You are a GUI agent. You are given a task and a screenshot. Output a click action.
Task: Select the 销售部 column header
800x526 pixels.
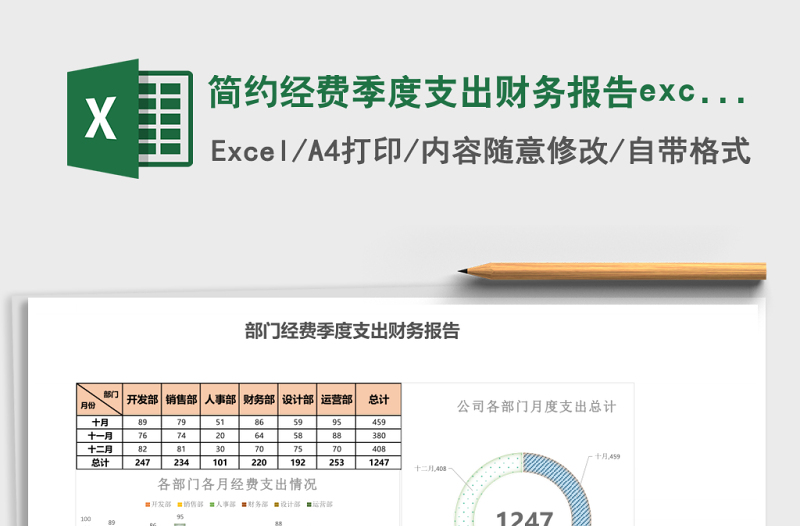(x=181, y=399)
